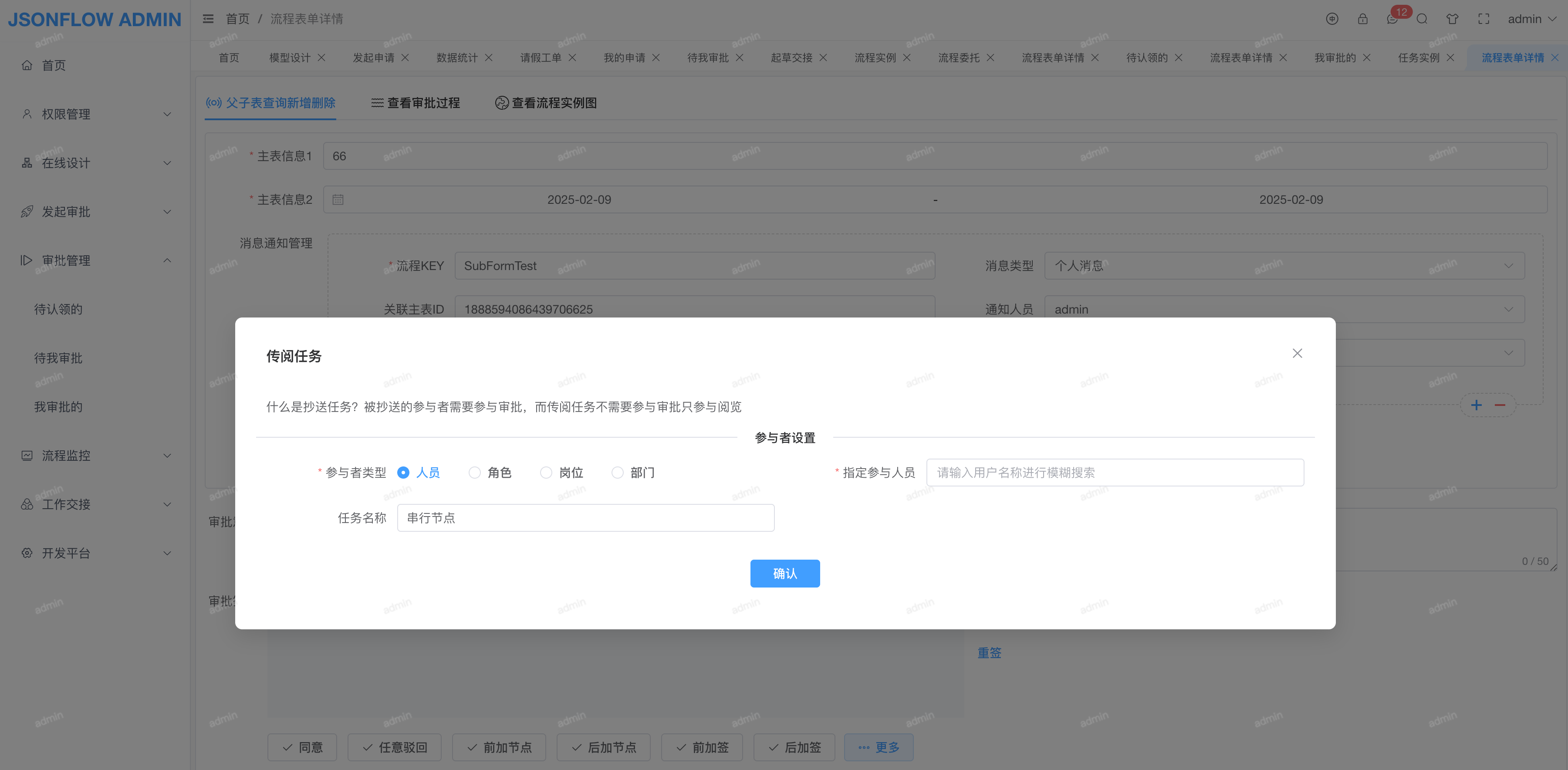1568x770 pixels.
Task: Open the lock screen icon
Action: tap(1362, 19)
